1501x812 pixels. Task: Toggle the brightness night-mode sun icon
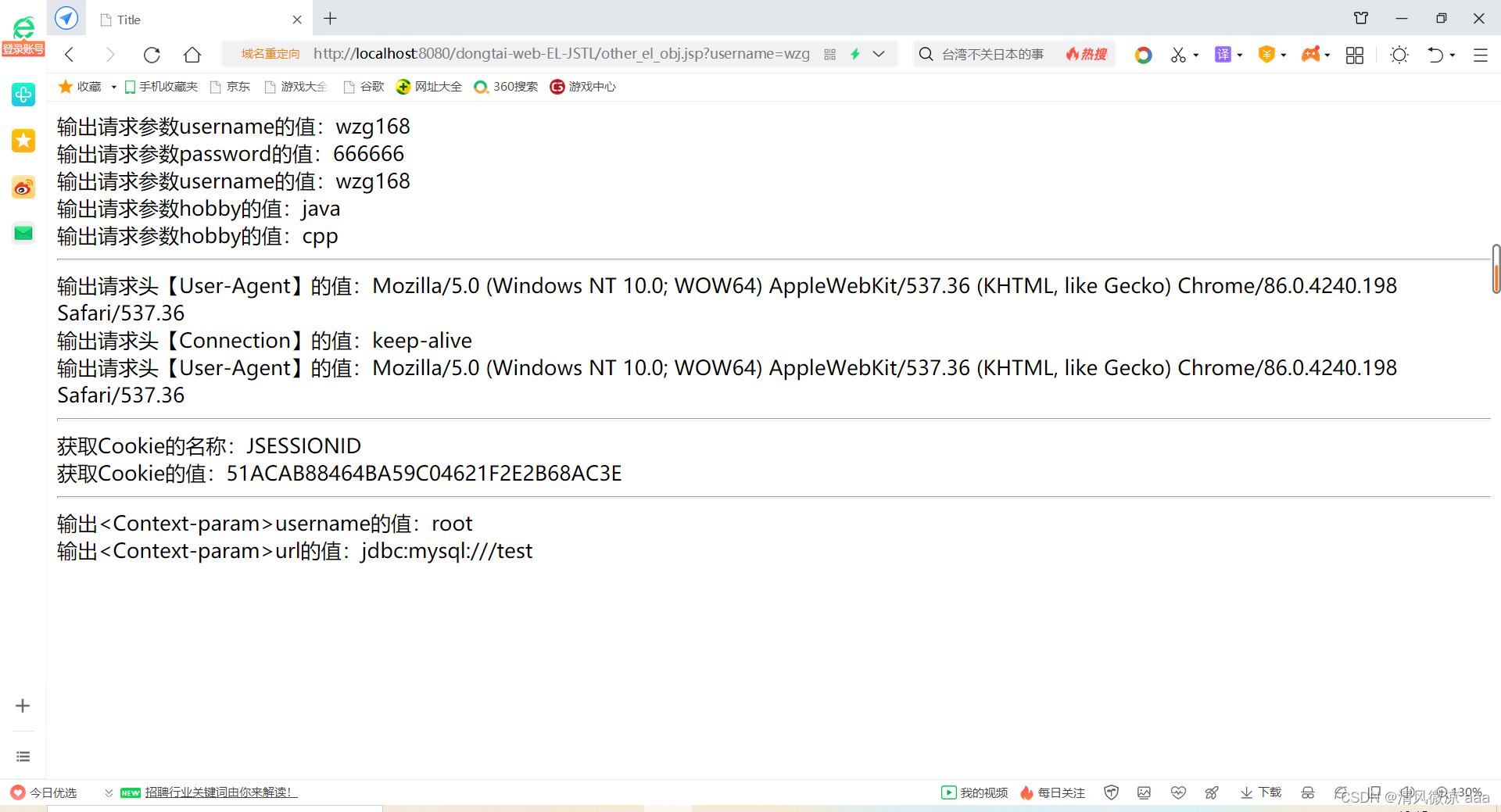[x=1399, y=55]
